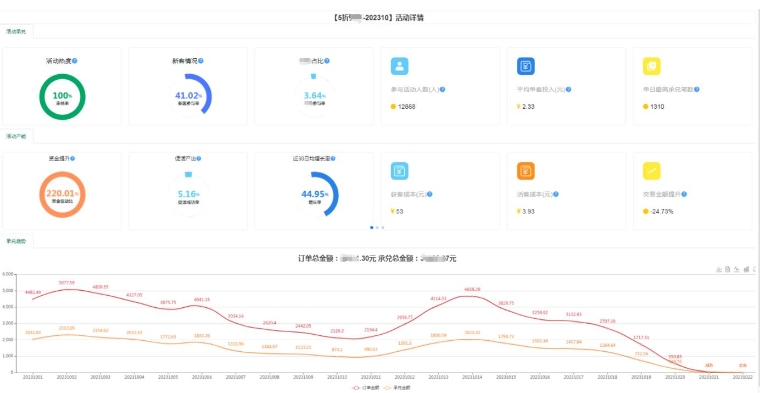760x393 pixels.
Task: Click help icon above the 5.16% donut
Action: [x=199, y=158]
